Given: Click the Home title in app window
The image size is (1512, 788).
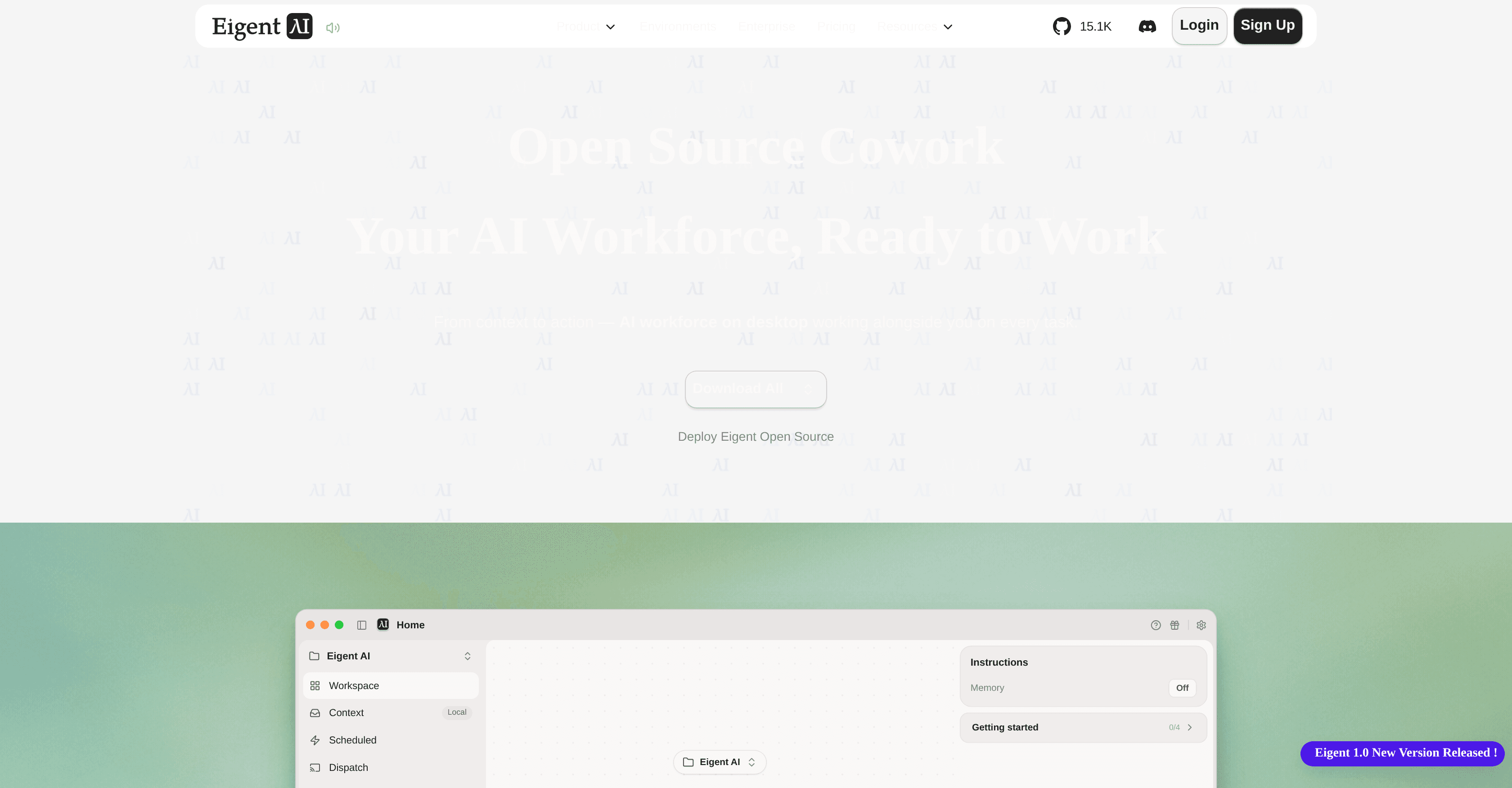Looking at the screenshot, I should coord(410,625).
